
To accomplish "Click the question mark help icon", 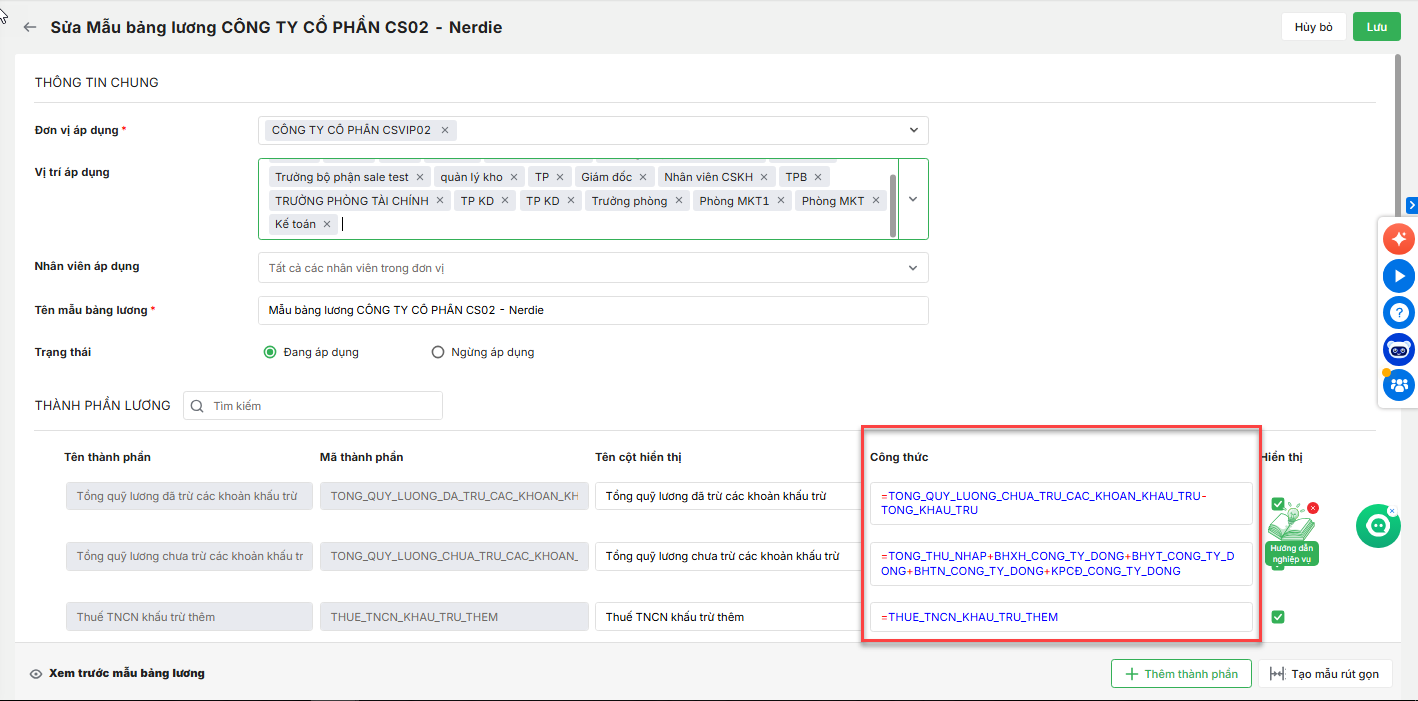I will coord(1398,313).
